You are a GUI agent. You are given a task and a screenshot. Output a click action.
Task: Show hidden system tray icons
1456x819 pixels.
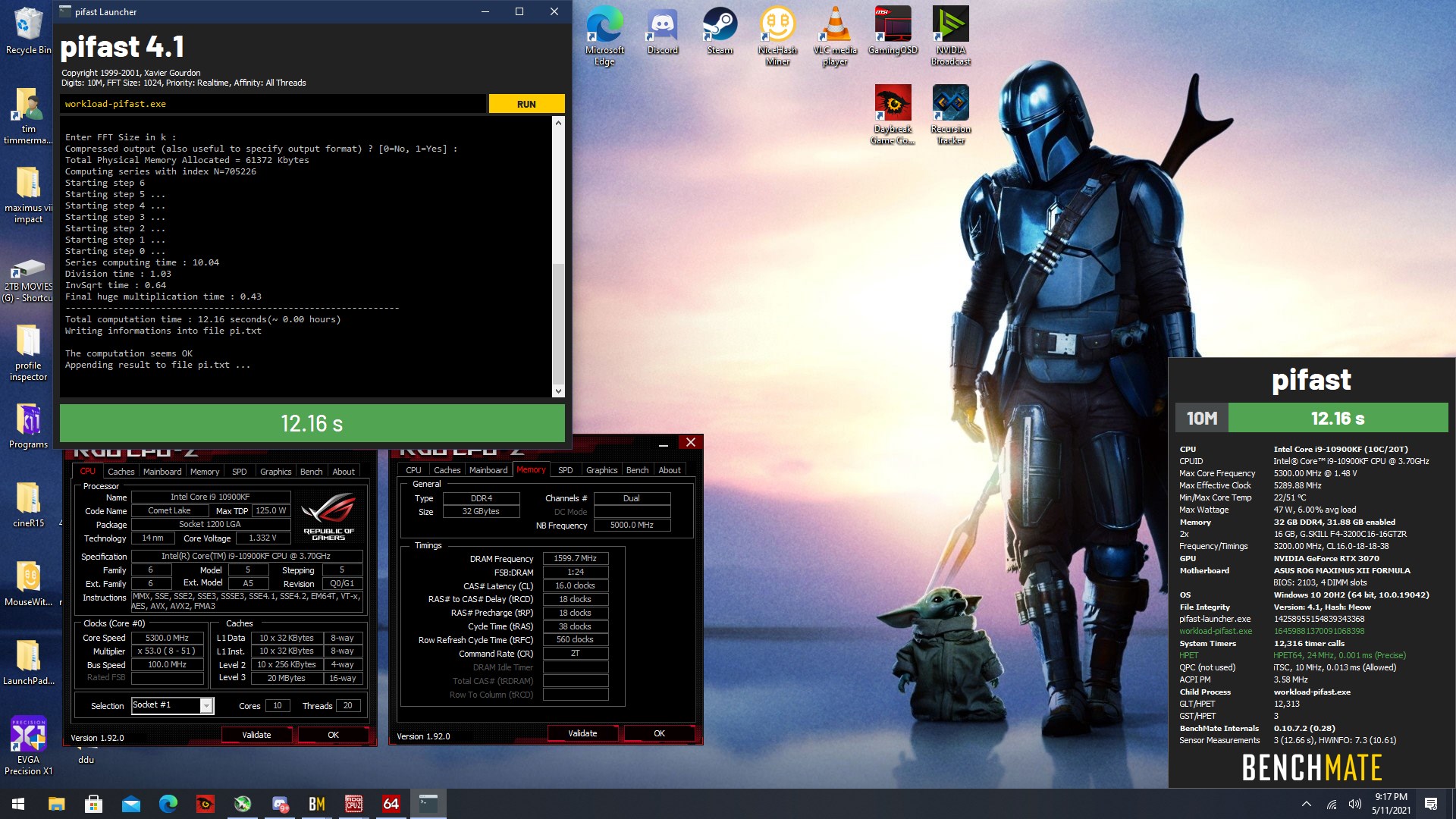1306,804
